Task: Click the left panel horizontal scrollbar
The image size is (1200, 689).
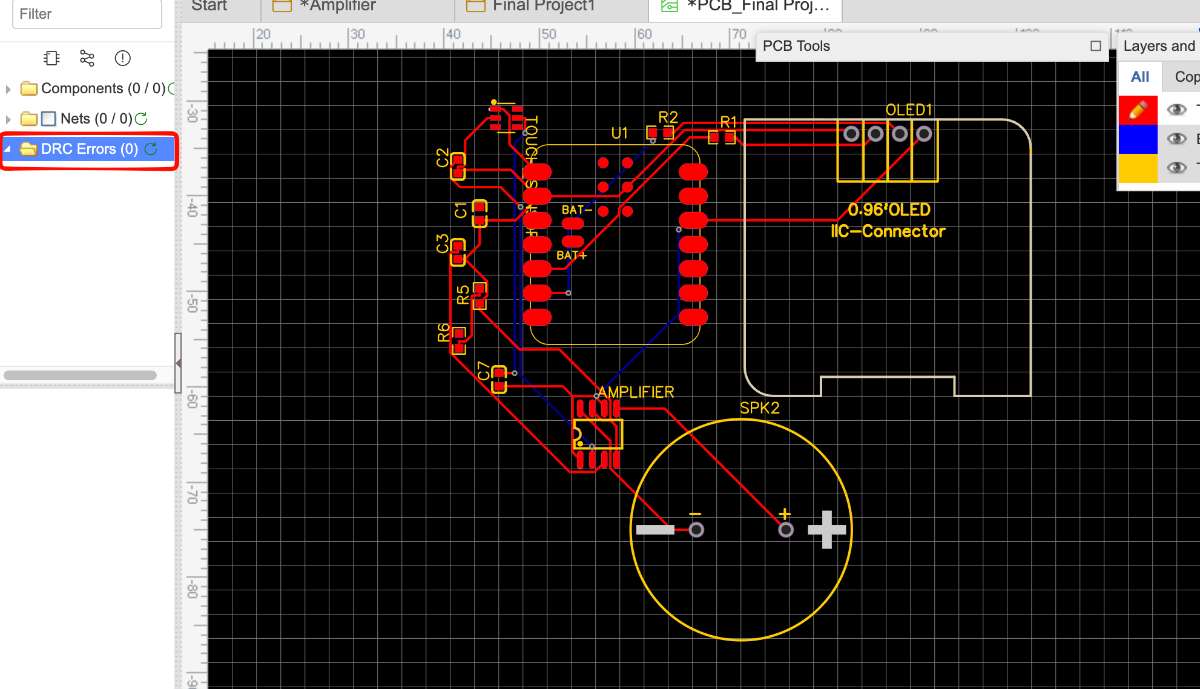Action: pyautogui.click(x=80, y=375)
